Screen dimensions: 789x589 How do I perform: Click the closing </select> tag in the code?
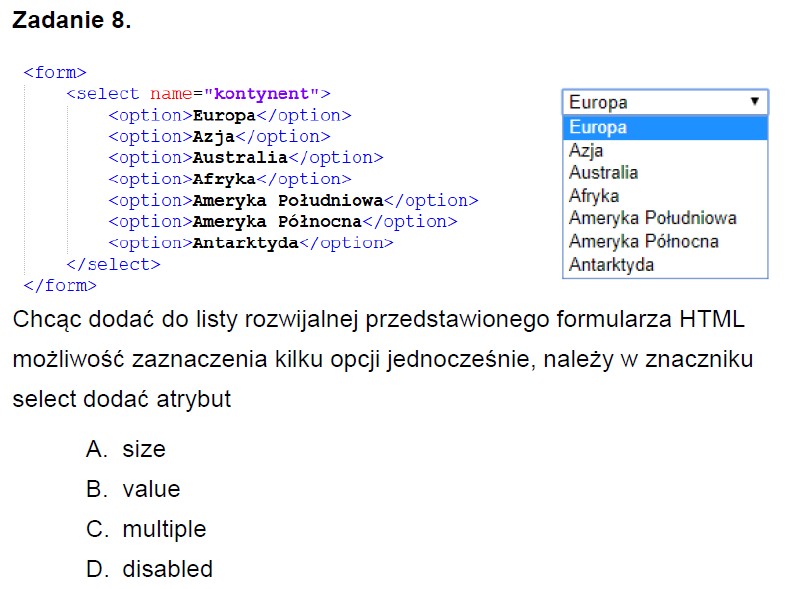(x=113, y=264)
